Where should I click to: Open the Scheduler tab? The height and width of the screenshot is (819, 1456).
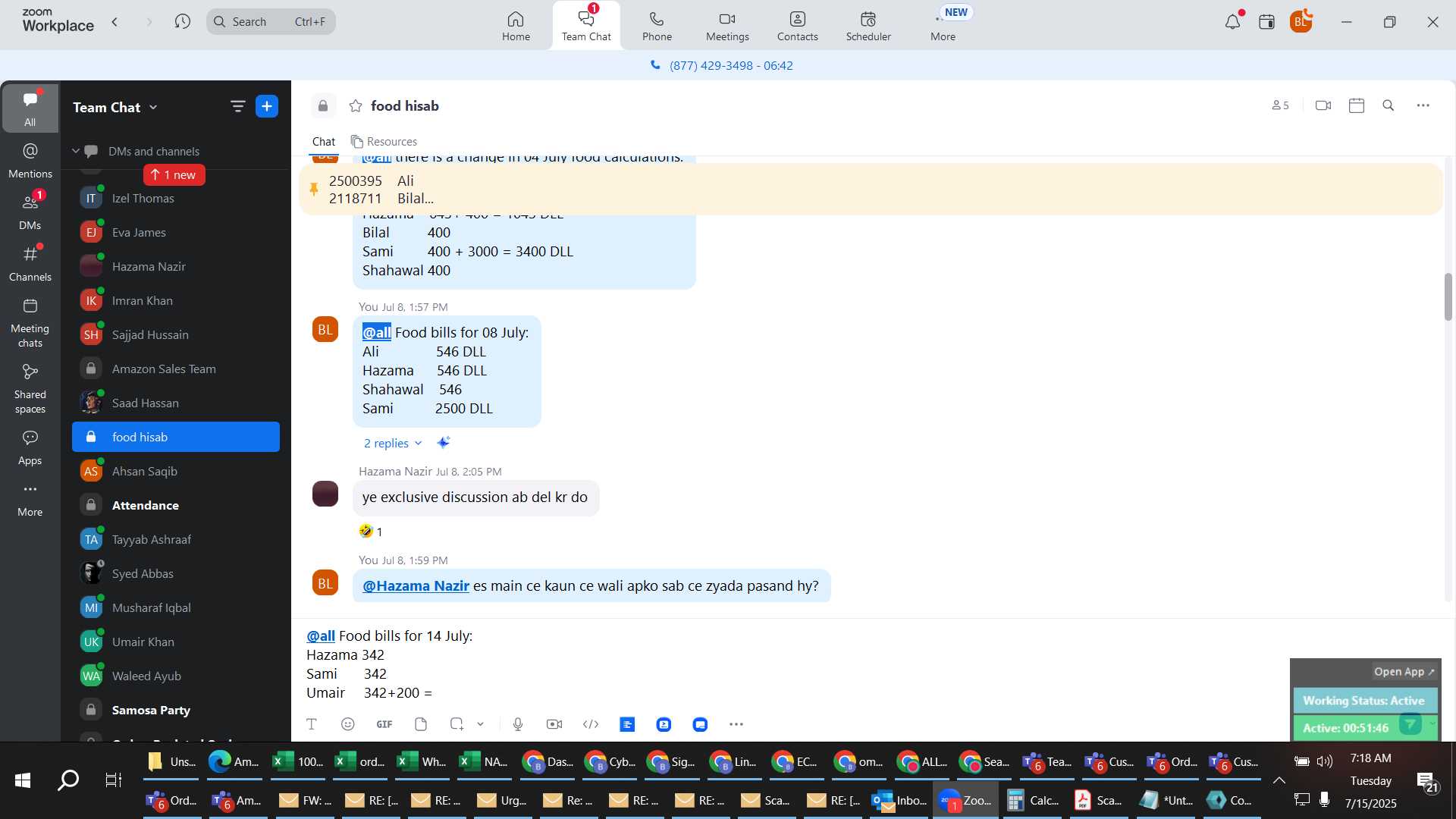click(868, 26)
